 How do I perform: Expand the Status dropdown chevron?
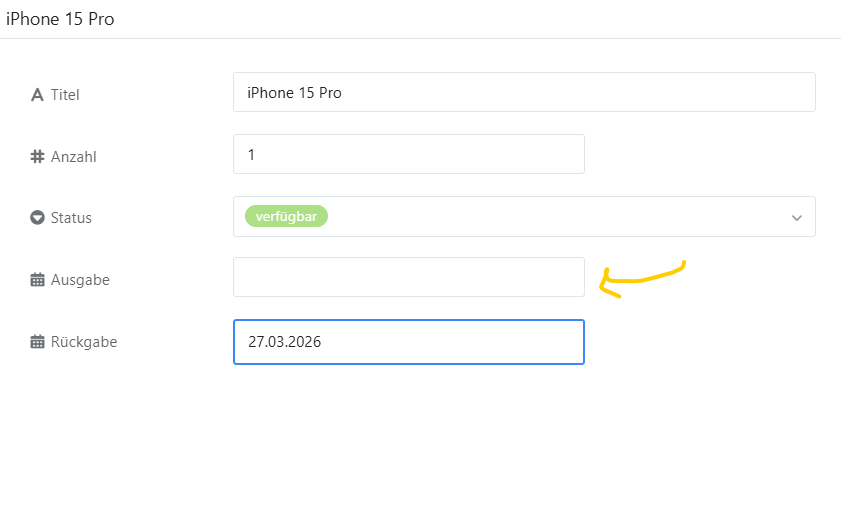pyautogui.click(x=797, y=218)
